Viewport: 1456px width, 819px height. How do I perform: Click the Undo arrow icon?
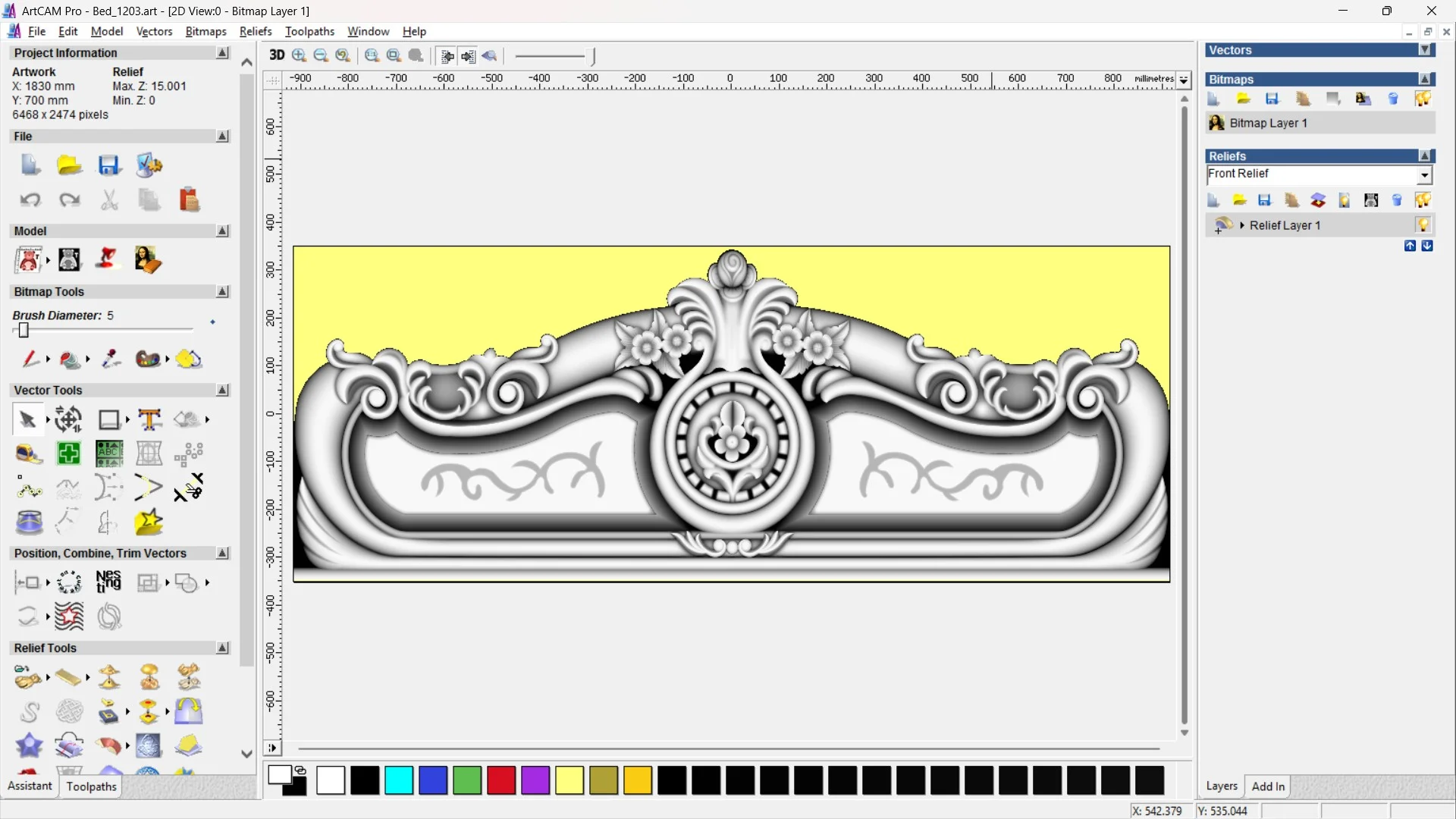point(30,200)
